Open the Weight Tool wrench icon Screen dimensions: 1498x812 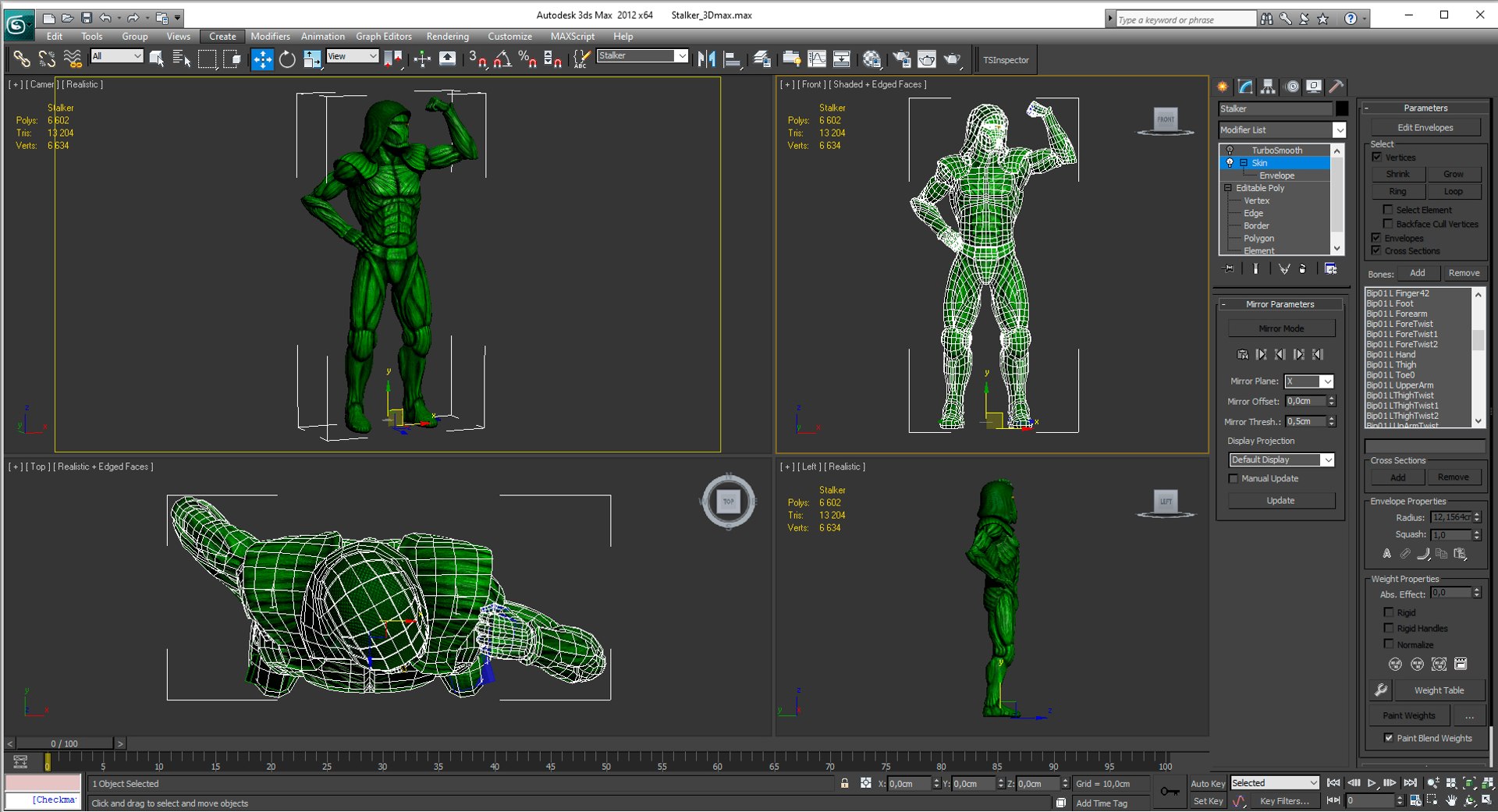(x=1380, y=690)
